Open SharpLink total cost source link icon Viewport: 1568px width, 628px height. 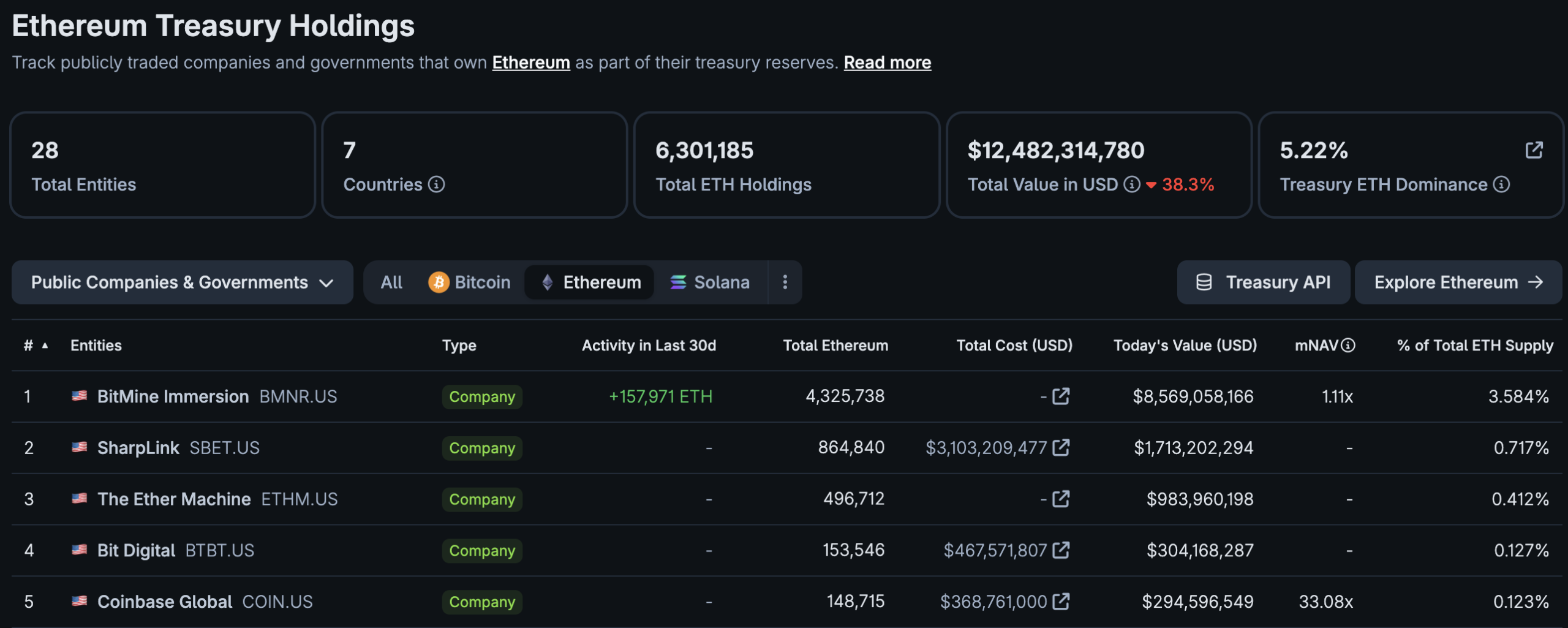click(1061, 448)
